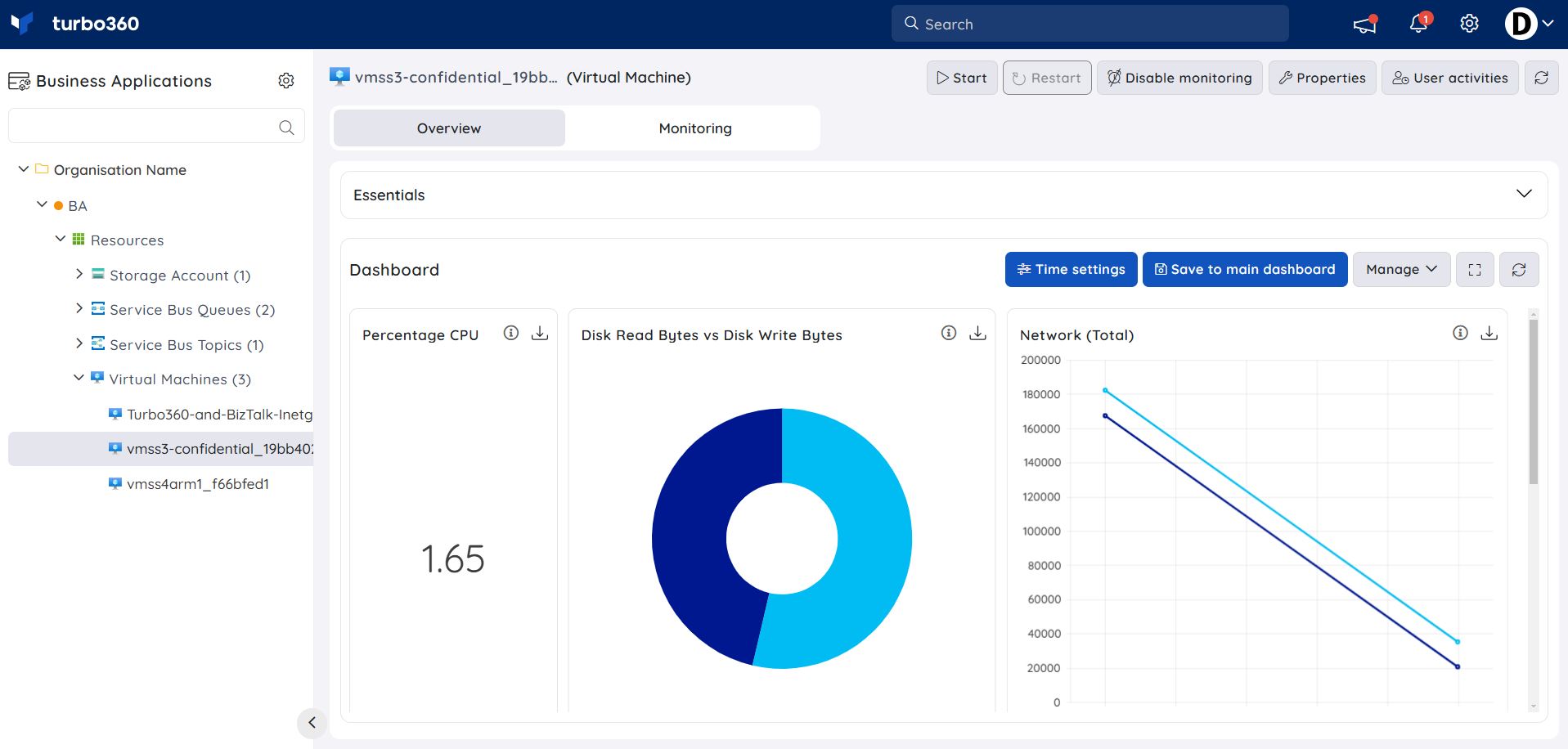Click the Service Bus Queues (2) label
The width and height of the screenshot is (1568, 749).
[x=192, y=310]
